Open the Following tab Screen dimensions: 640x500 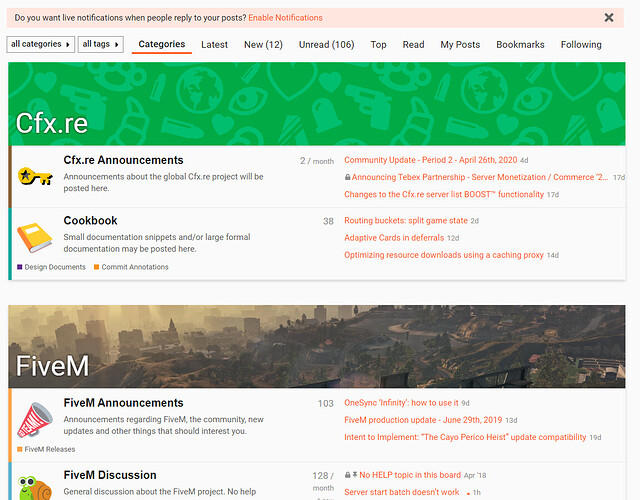(x=581, y=44)
